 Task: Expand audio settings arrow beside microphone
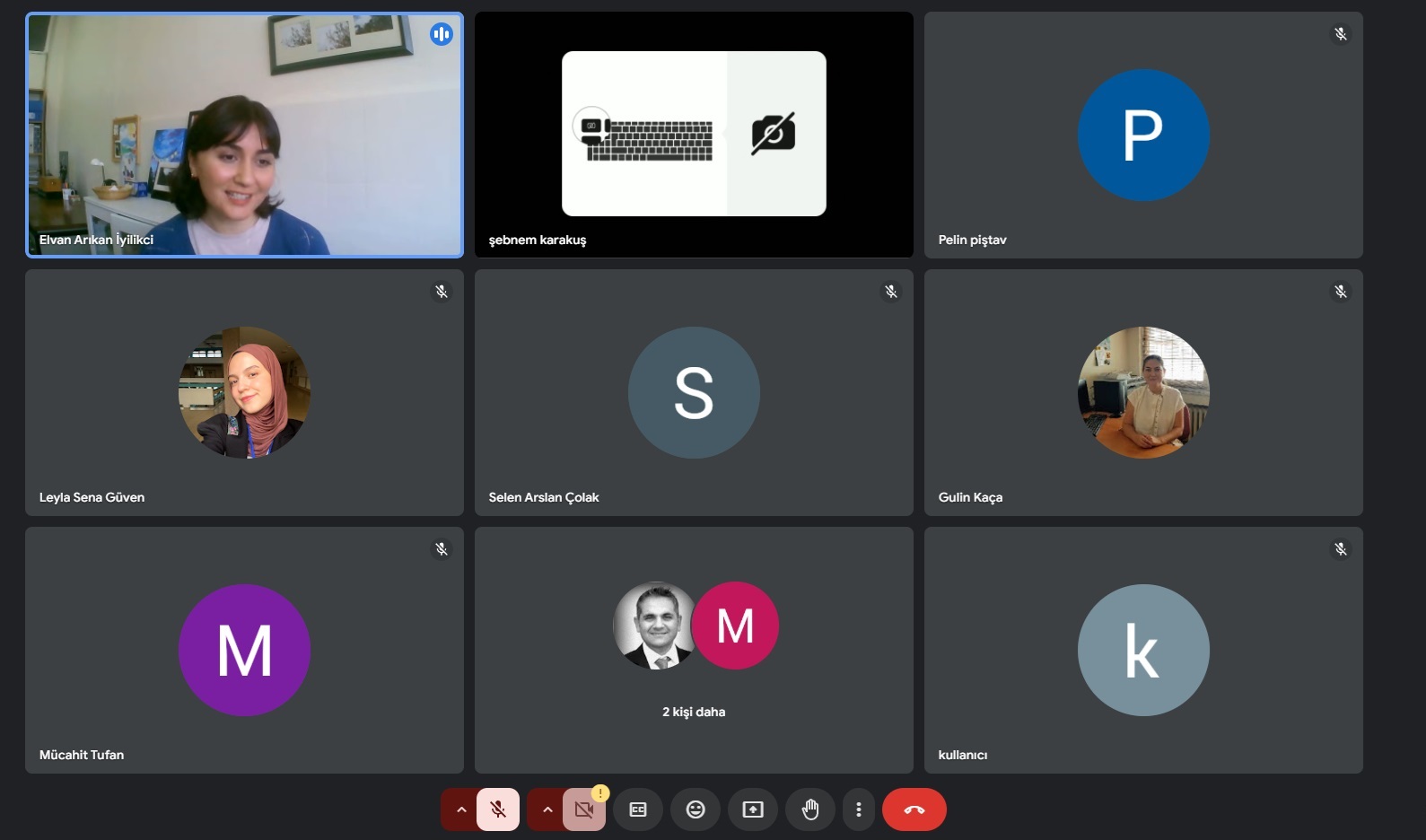(460, 809)
